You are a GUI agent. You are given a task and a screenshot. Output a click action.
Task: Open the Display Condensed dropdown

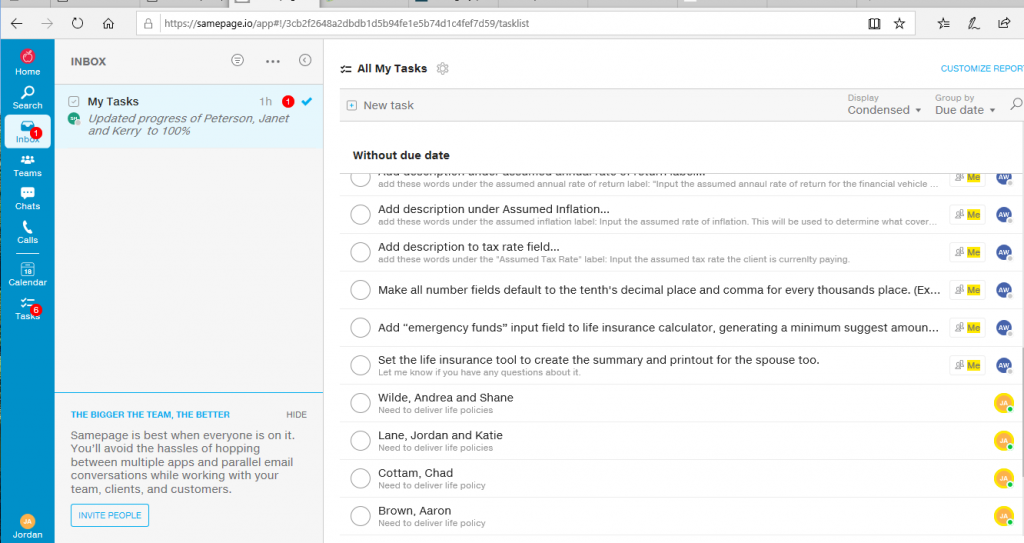click(884, 110)
